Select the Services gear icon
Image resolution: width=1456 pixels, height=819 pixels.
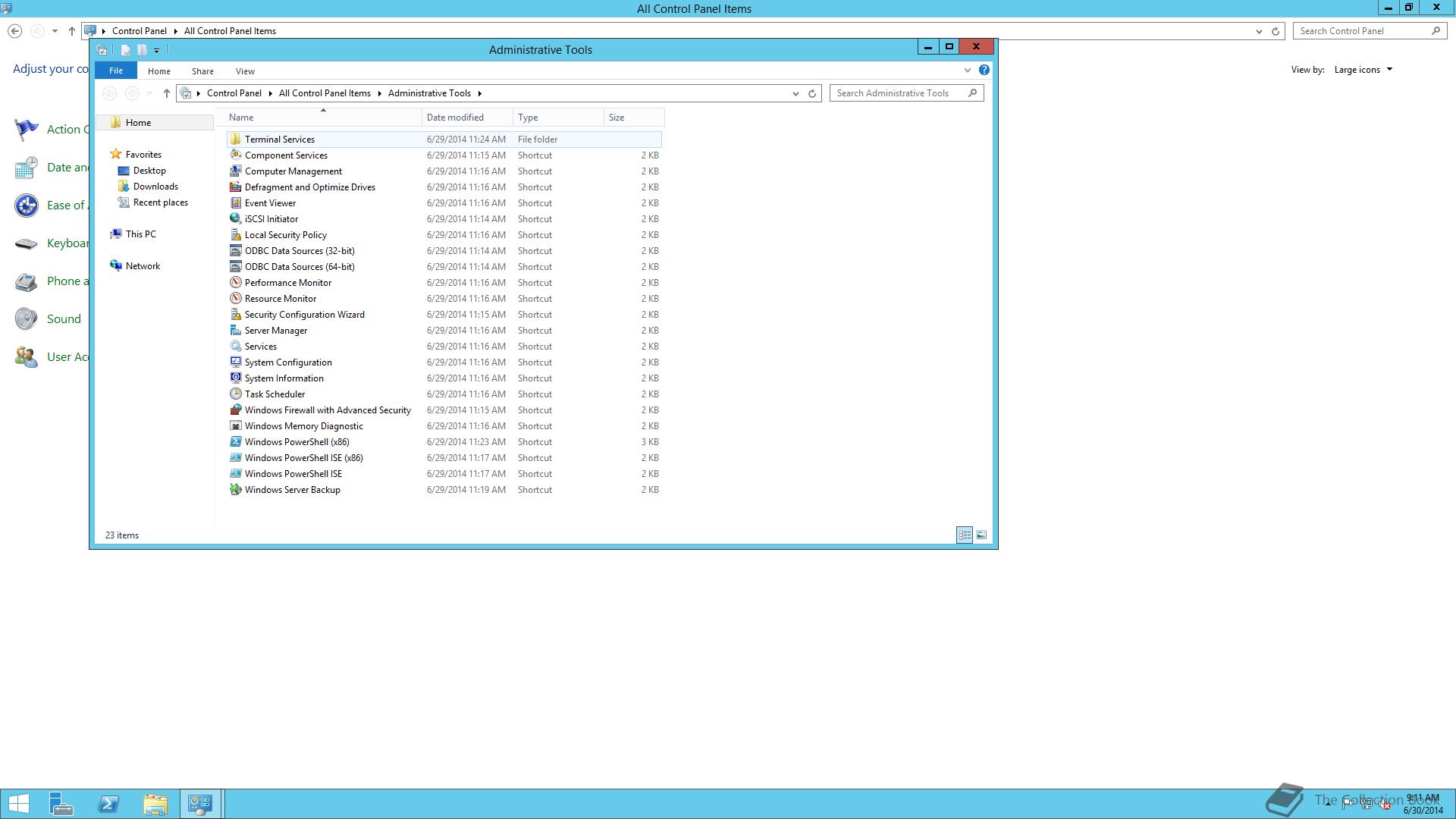[x=236, y=346]
